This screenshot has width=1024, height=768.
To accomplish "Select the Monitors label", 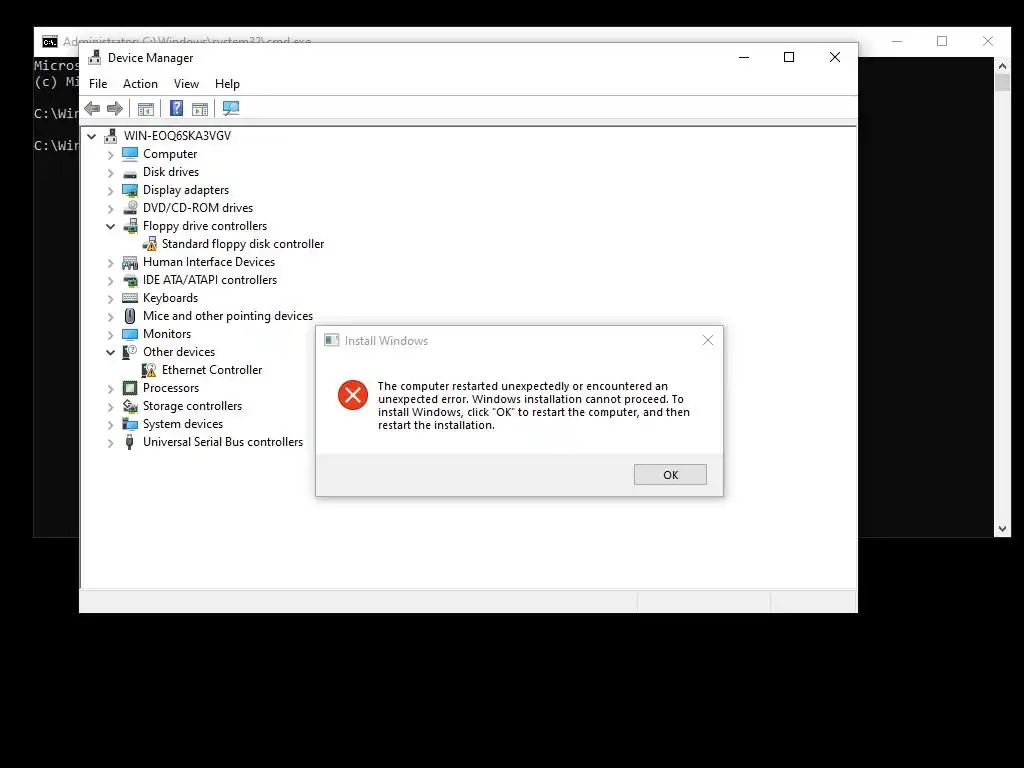I will point(167,334).
